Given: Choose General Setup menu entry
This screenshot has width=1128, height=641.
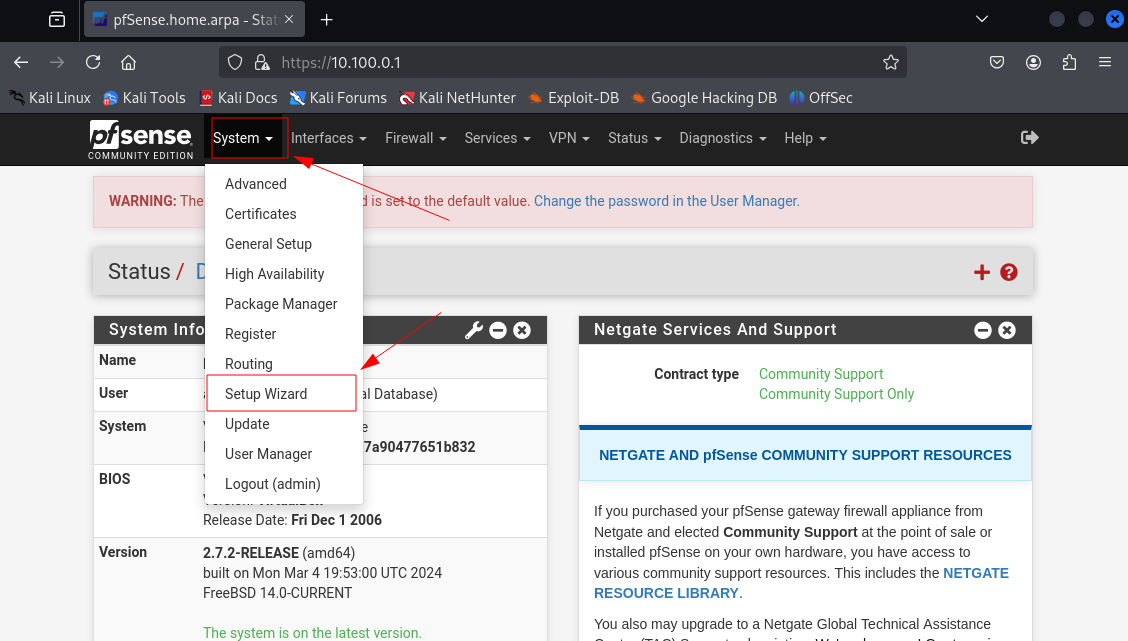Looking at the screenshot, I should pos(284,244).
